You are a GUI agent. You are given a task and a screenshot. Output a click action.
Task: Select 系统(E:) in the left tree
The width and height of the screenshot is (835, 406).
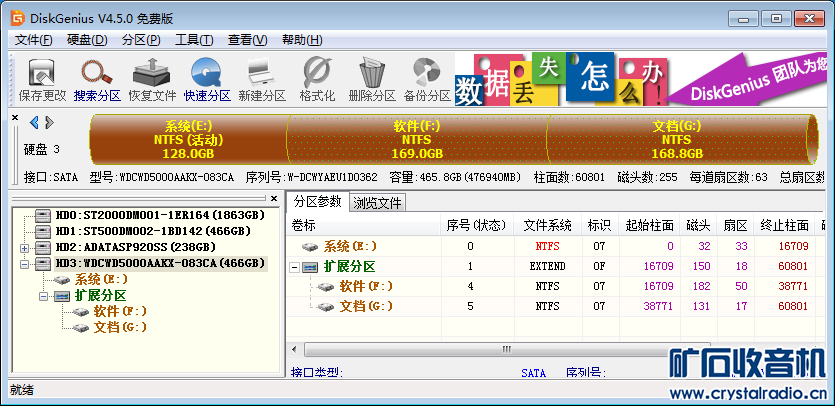101,279
